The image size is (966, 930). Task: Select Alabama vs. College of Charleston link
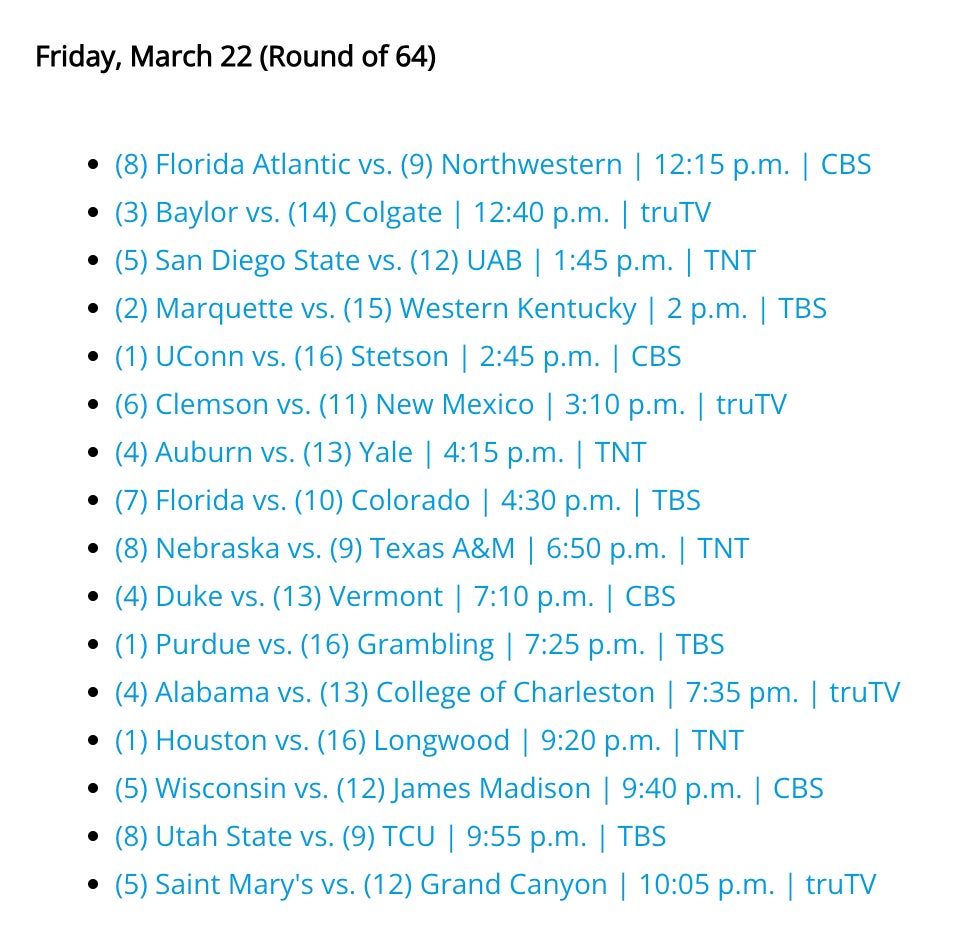pos(507,693)
